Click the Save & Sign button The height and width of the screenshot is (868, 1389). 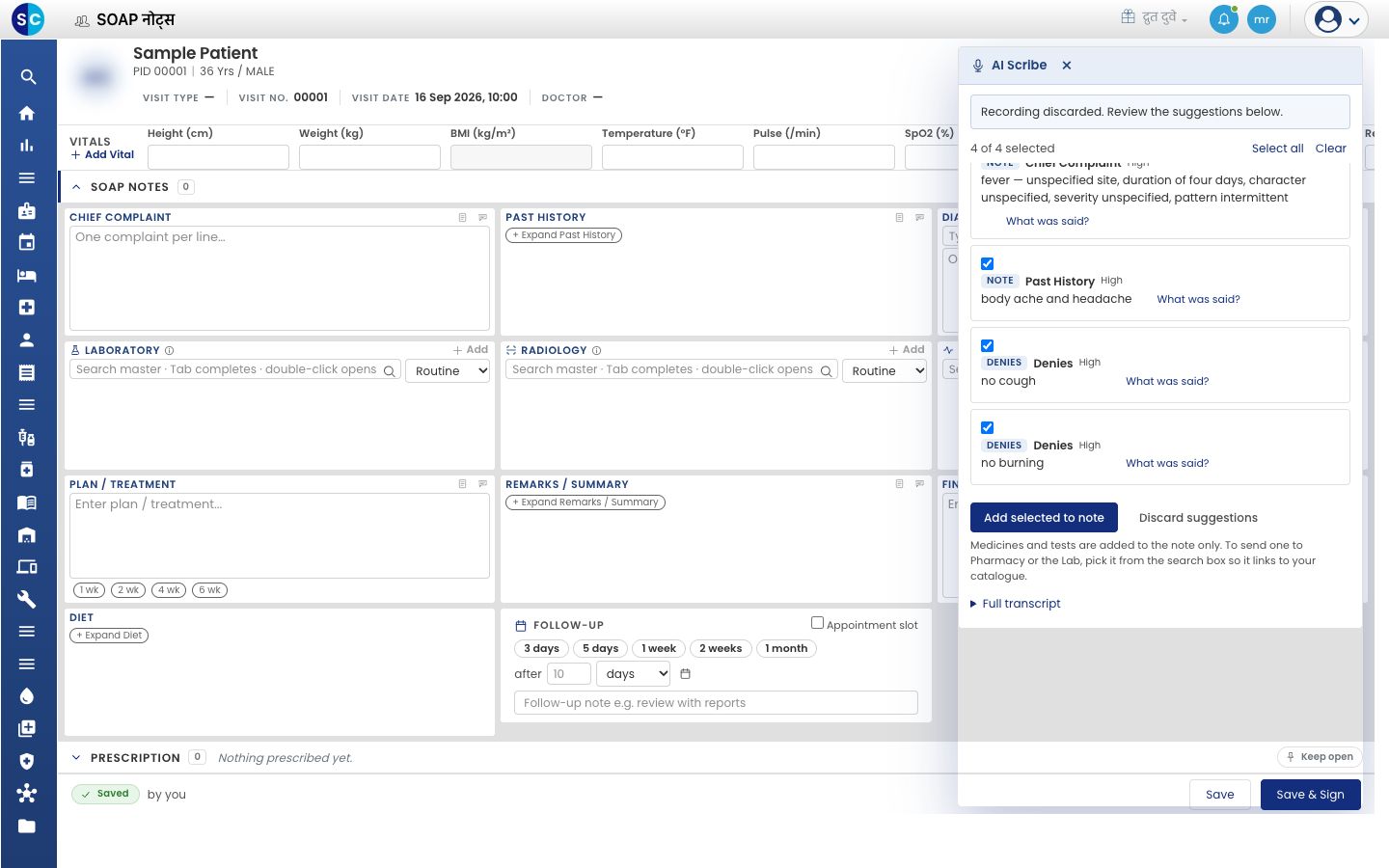tap(1310, 795)
